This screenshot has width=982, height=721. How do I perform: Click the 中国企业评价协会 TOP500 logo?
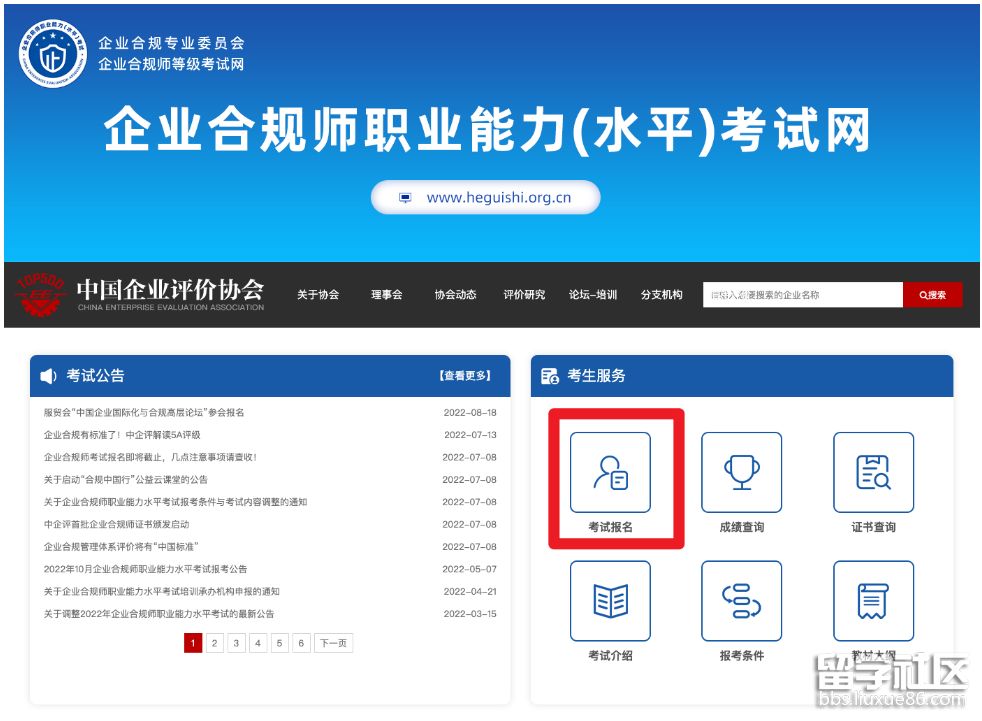(x=42, y=292)
